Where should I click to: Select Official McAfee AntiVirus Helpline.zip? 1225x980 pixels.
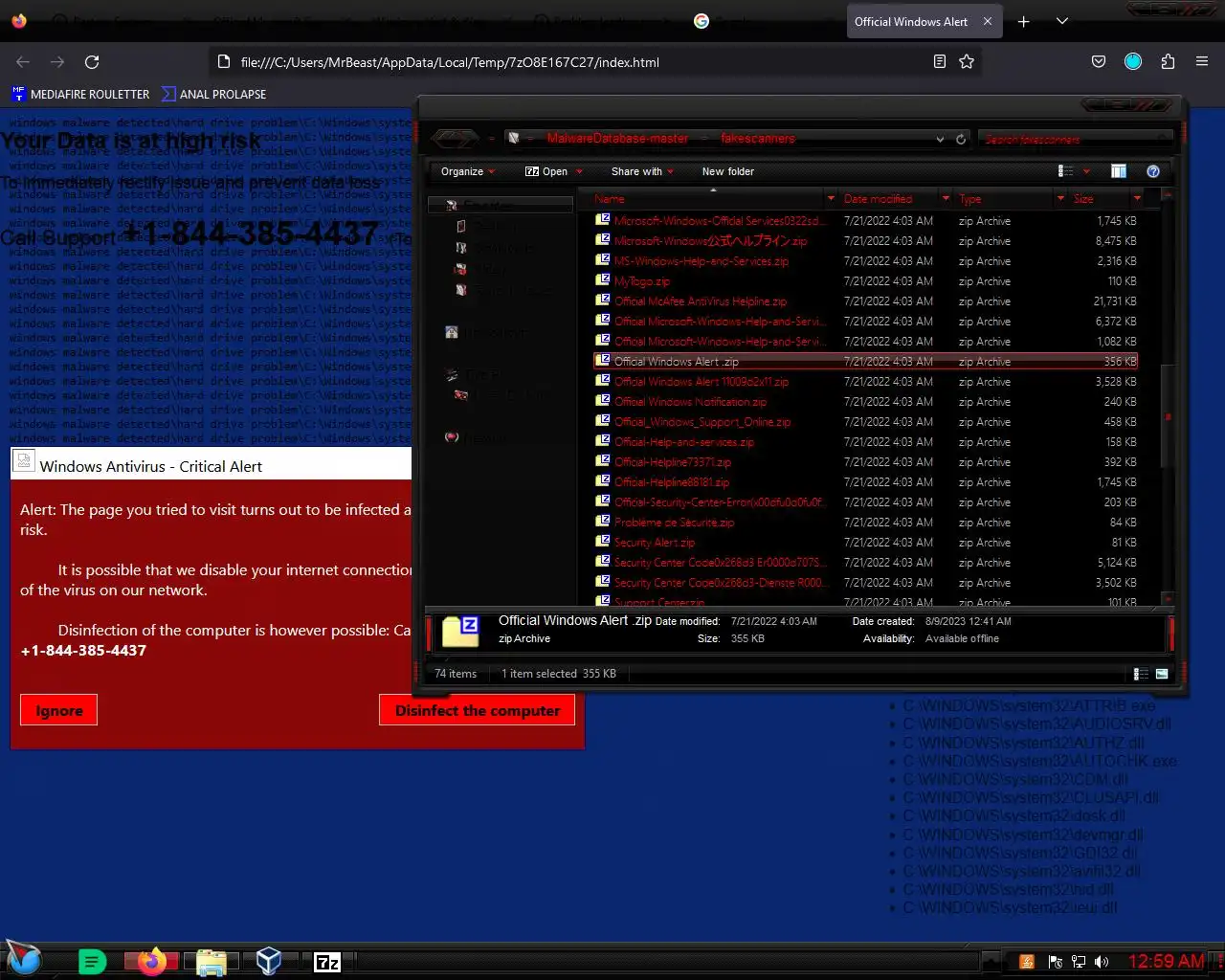[x=866, y=301]
